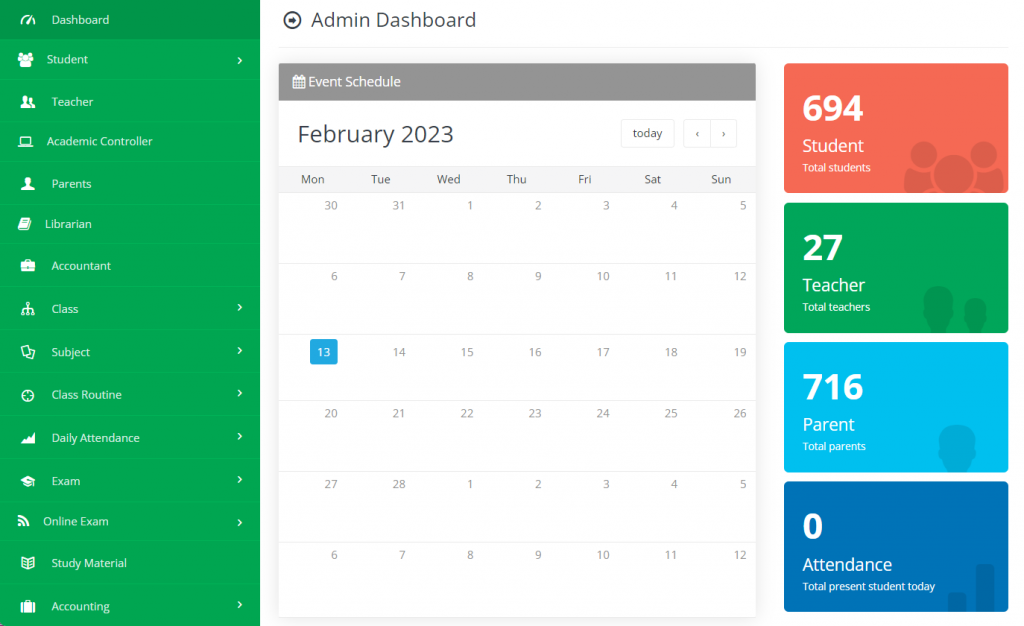Select highlighted date 13 in calendar

coord(323,352)
